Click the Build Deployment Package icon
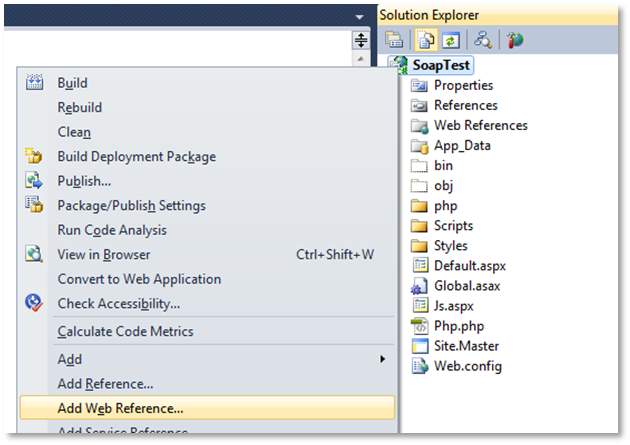Image resolution: width=630 pixels, height=445 pixels. point(34,156)
